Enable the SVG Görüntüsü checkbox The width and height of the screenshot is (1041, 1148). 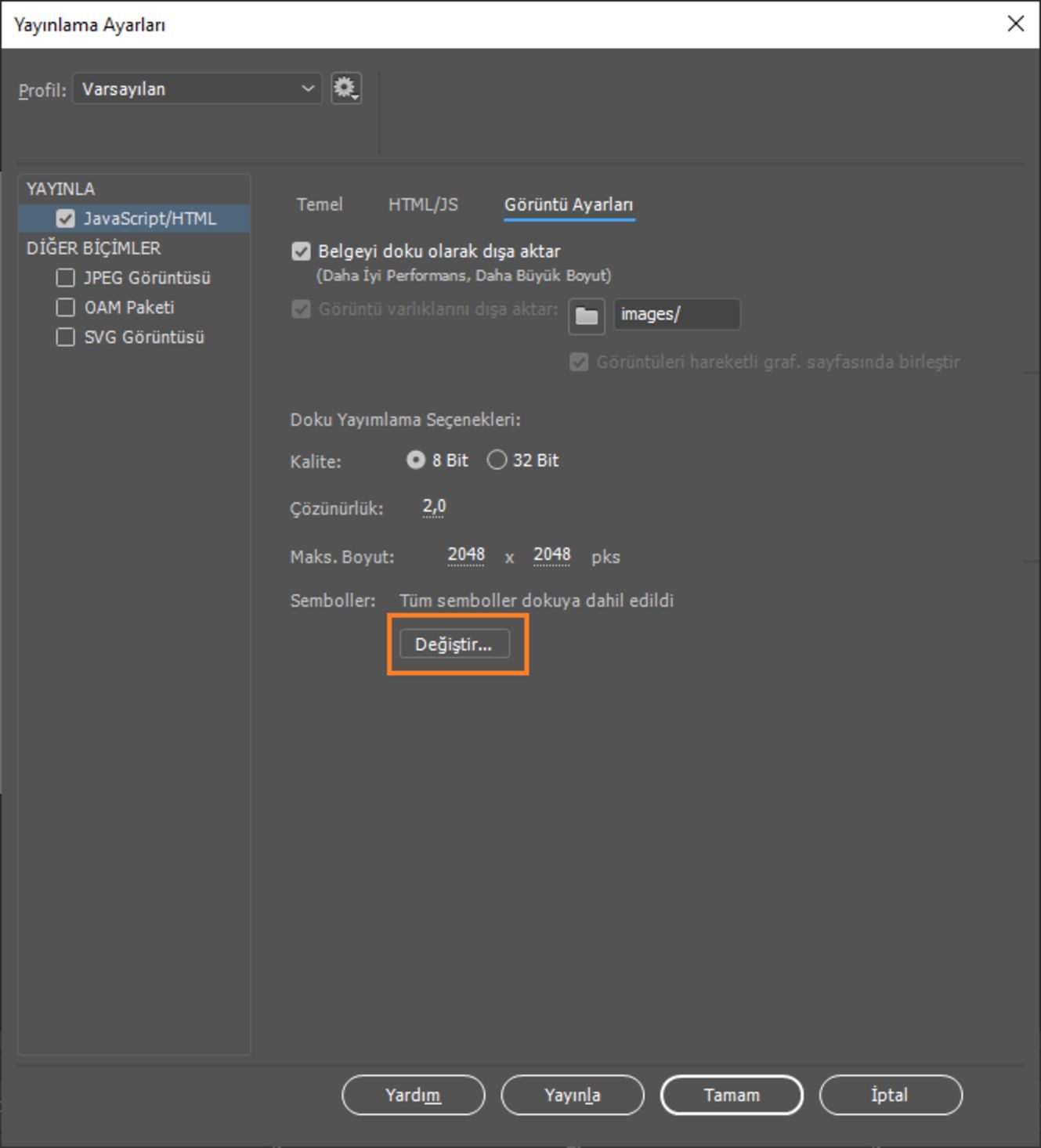66,338
